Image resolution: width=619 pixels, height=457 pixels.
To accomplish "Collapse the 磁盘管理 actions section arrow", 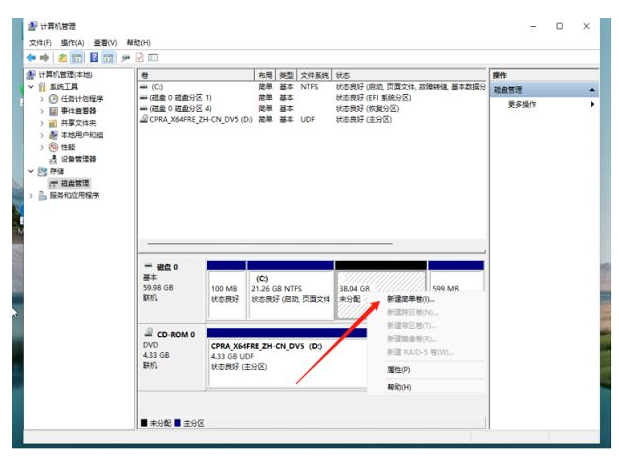I will tap(592, 90).
